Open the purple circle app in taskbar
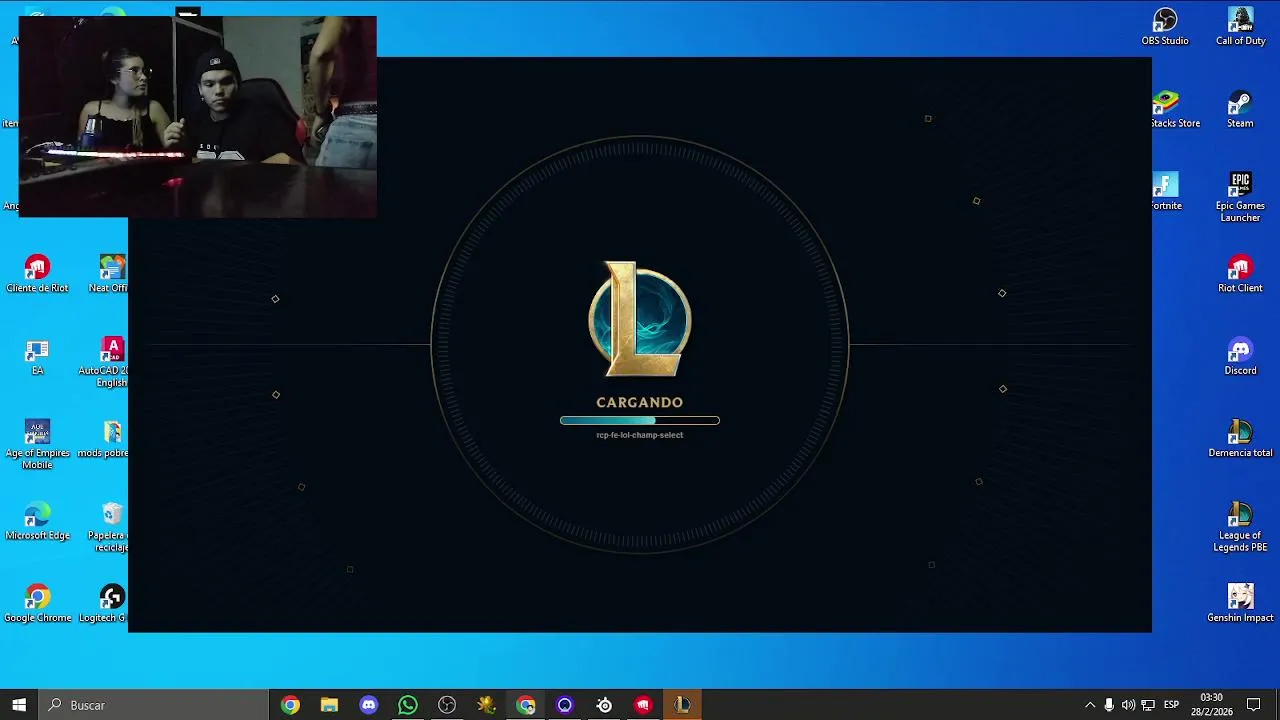This screenshot has height=720, width=1280. pyautogui.click(x=564, y=705)
